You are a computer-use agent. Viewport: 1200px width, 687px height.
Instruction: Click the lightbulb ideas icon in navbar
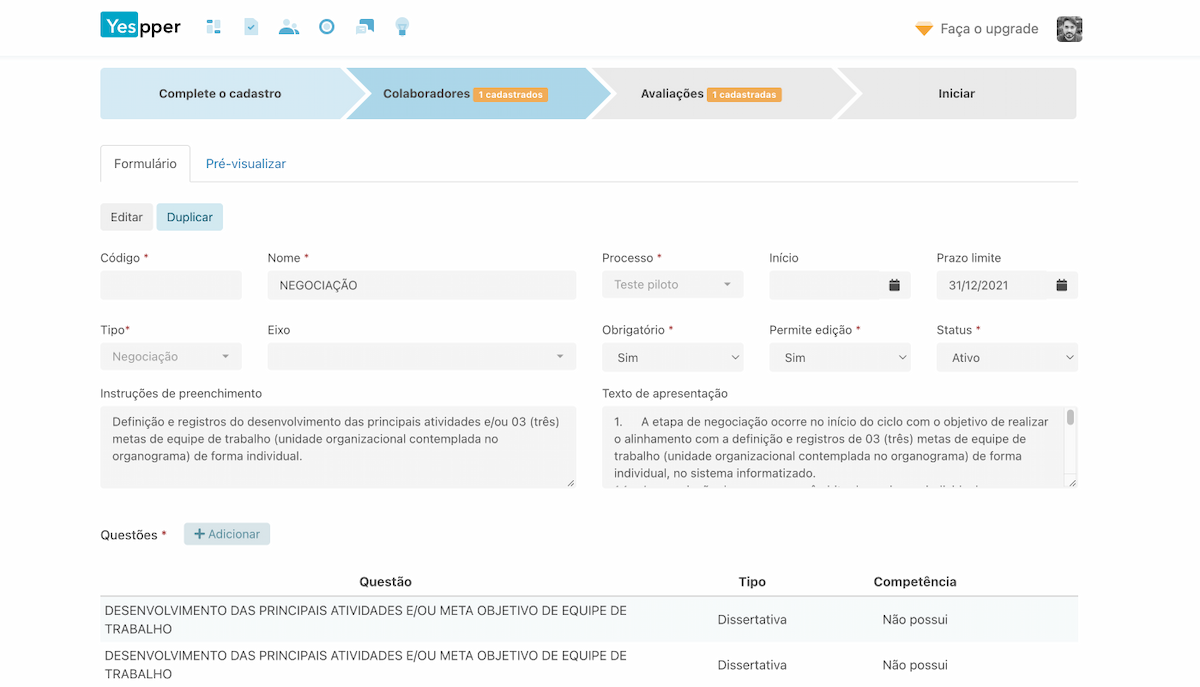click(x=402, y=27)
